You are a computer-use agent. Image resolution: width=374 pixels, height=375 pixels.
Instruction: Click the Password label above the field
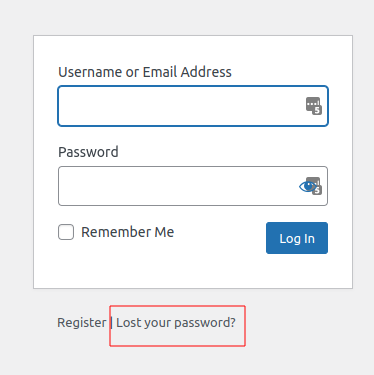click(x=88, y=152)
